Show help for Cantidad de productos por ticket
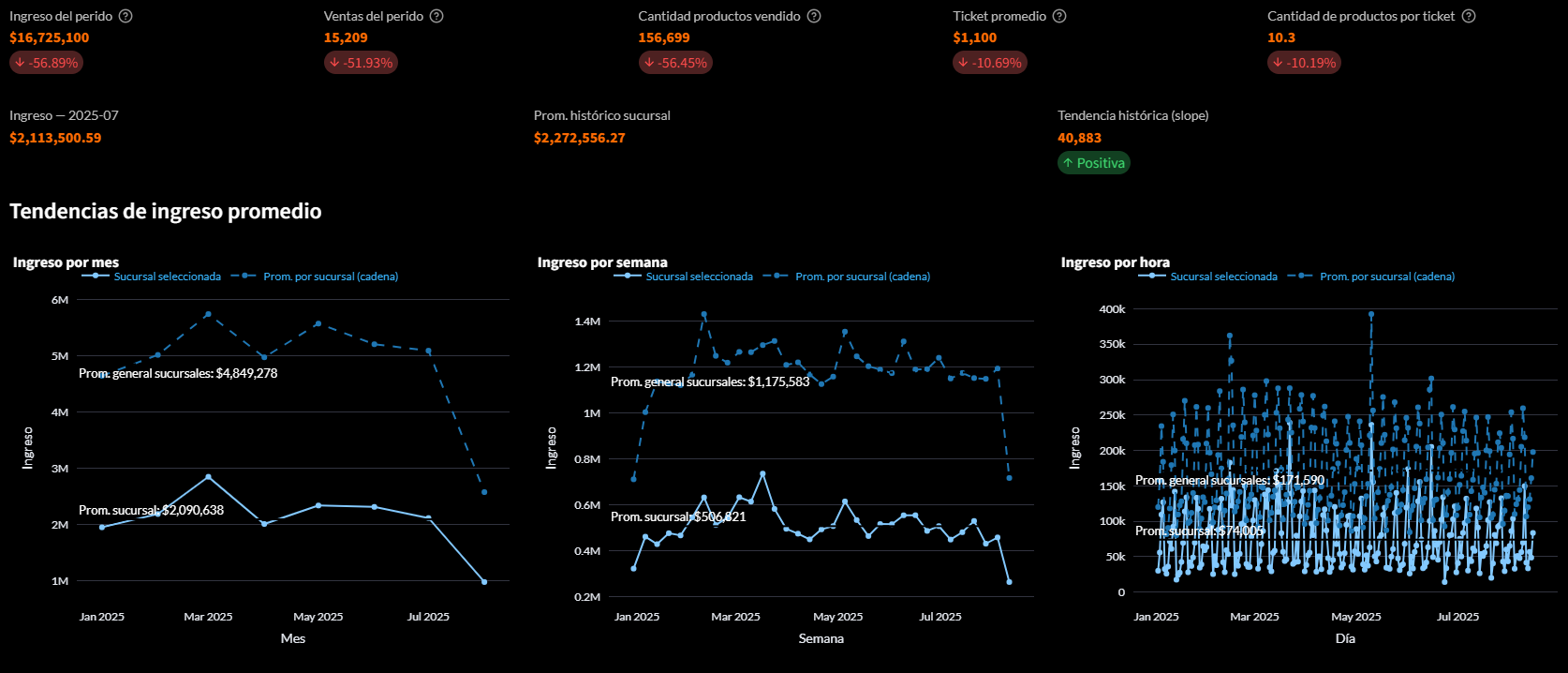This screenshot has height=673, width=1568. click(1469, 16)
